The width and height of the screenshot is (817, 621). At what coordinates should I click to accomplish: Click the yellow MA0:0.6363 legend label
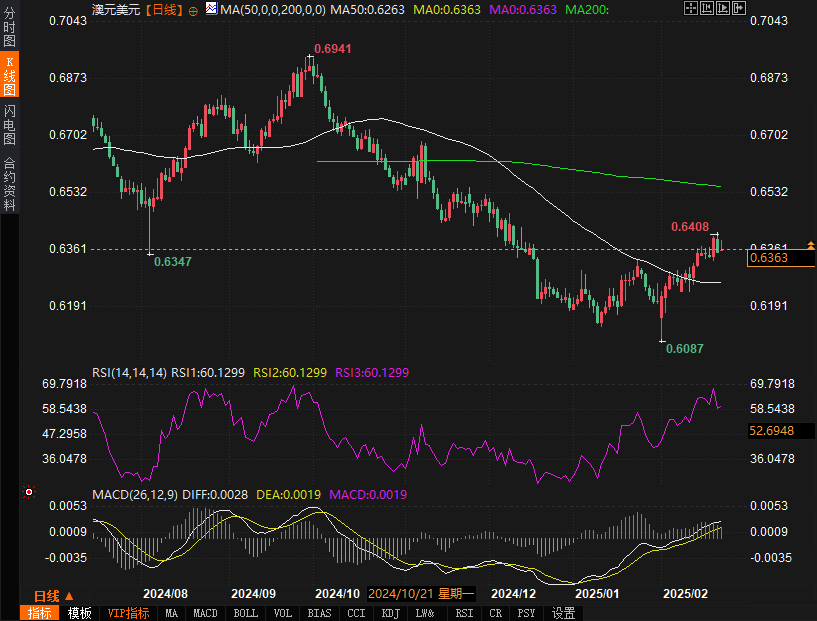pos(447,9)
